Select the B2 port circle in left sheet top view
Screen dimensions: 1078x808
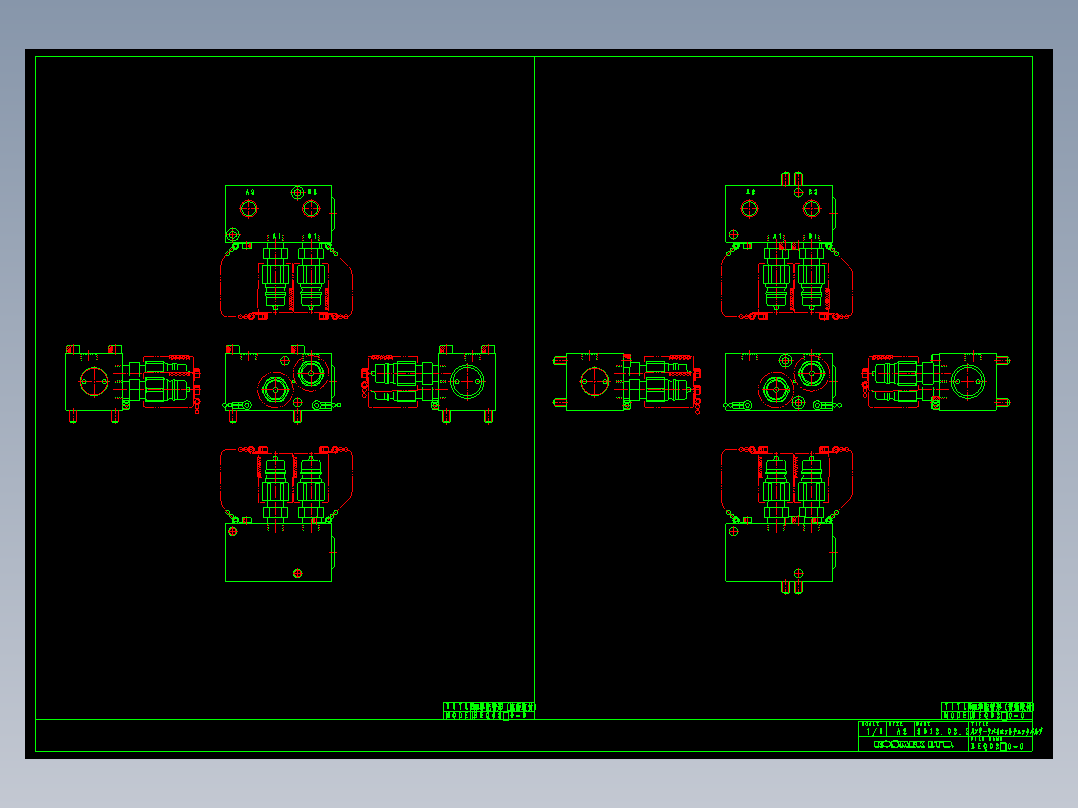[311, 208]
